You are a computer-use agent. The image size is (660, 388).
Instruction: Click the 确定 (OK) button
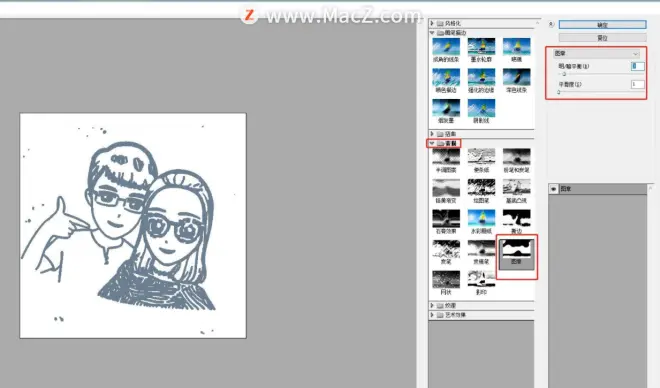pyautogui.click(x=602, y=25)
